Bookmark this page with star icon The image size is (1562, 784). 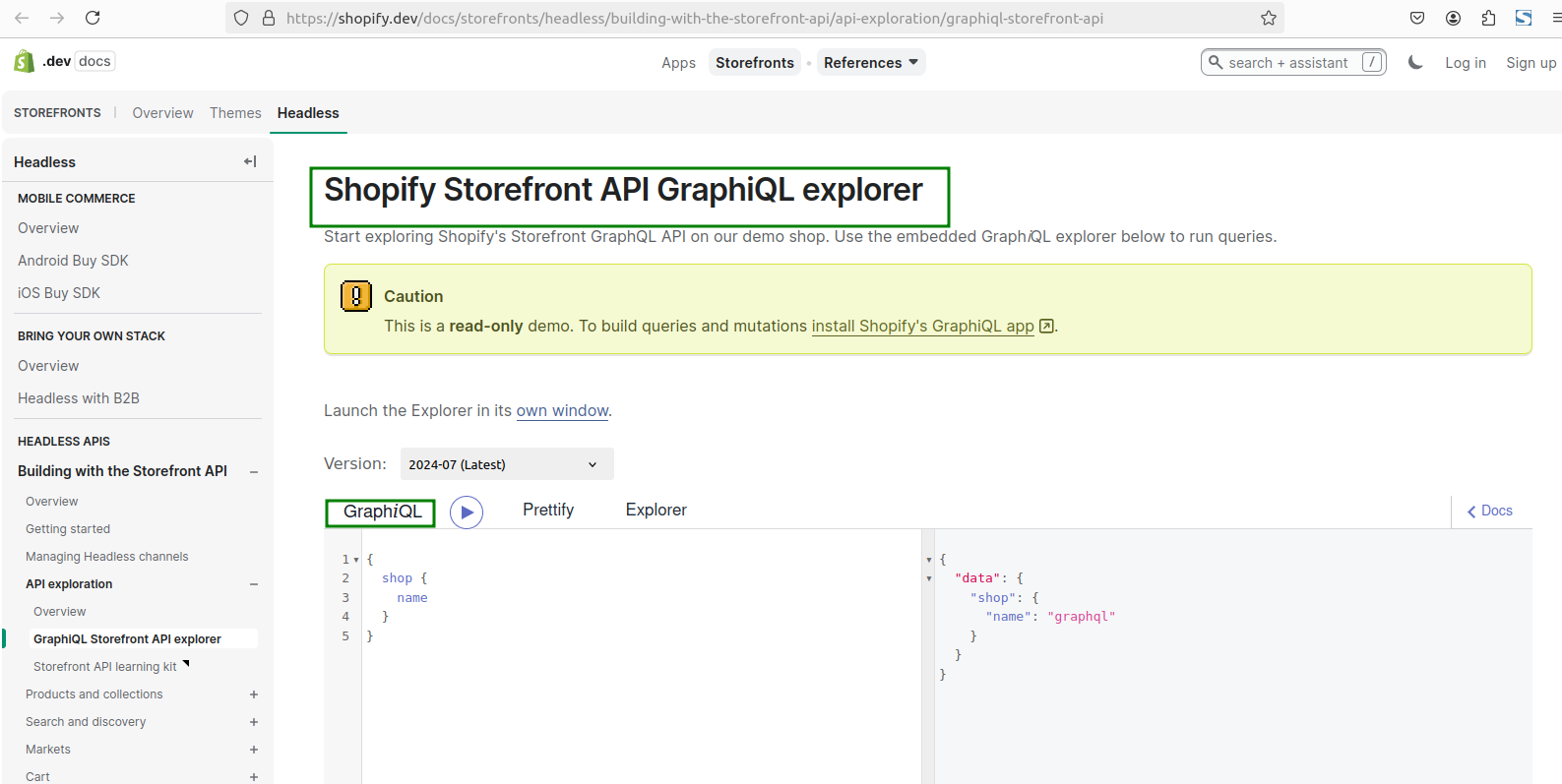[1269, 18]
